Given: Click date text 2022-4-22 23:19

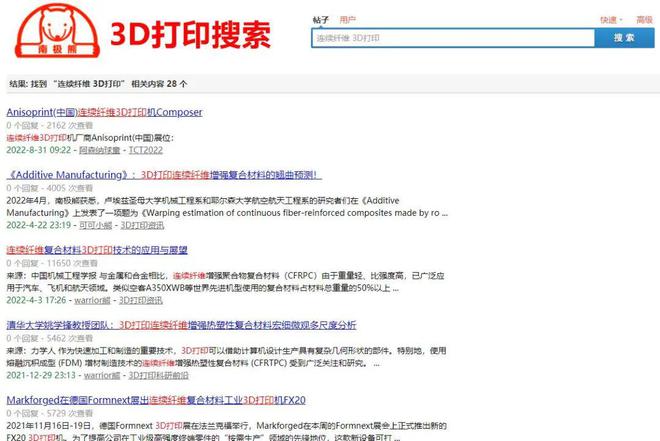Looking at the screenshot, I should tap(39, 226).
